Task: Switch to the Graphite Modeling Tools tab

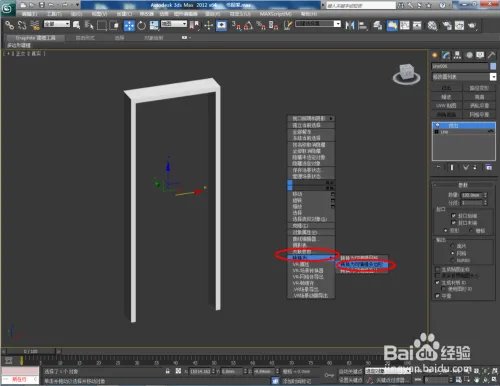Action: 35,38
